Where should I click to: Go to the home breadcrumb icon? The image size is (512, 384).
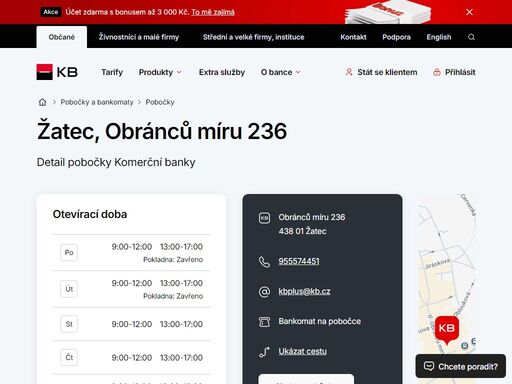(x=42, y=102)
